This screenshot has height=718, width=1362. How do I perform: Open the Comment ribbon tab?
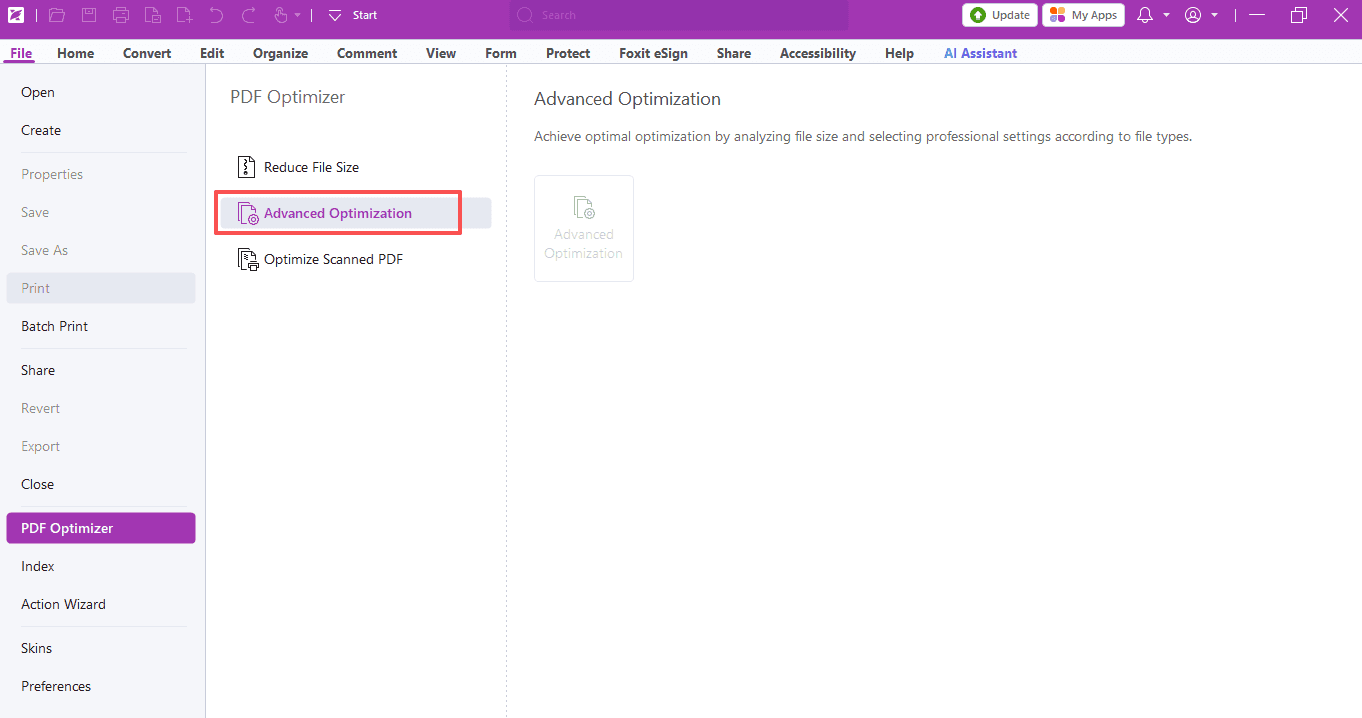point(367,53)
